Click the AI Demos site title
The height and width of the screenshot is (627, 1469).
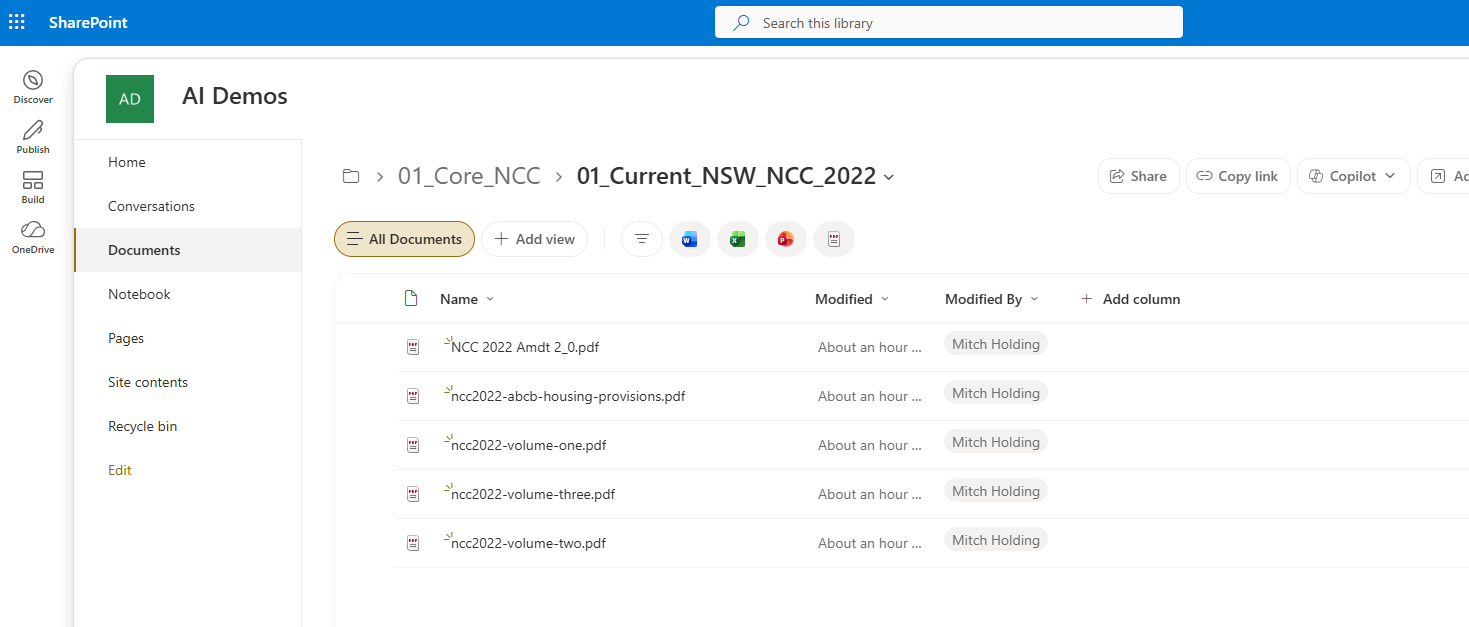point(235,96)
